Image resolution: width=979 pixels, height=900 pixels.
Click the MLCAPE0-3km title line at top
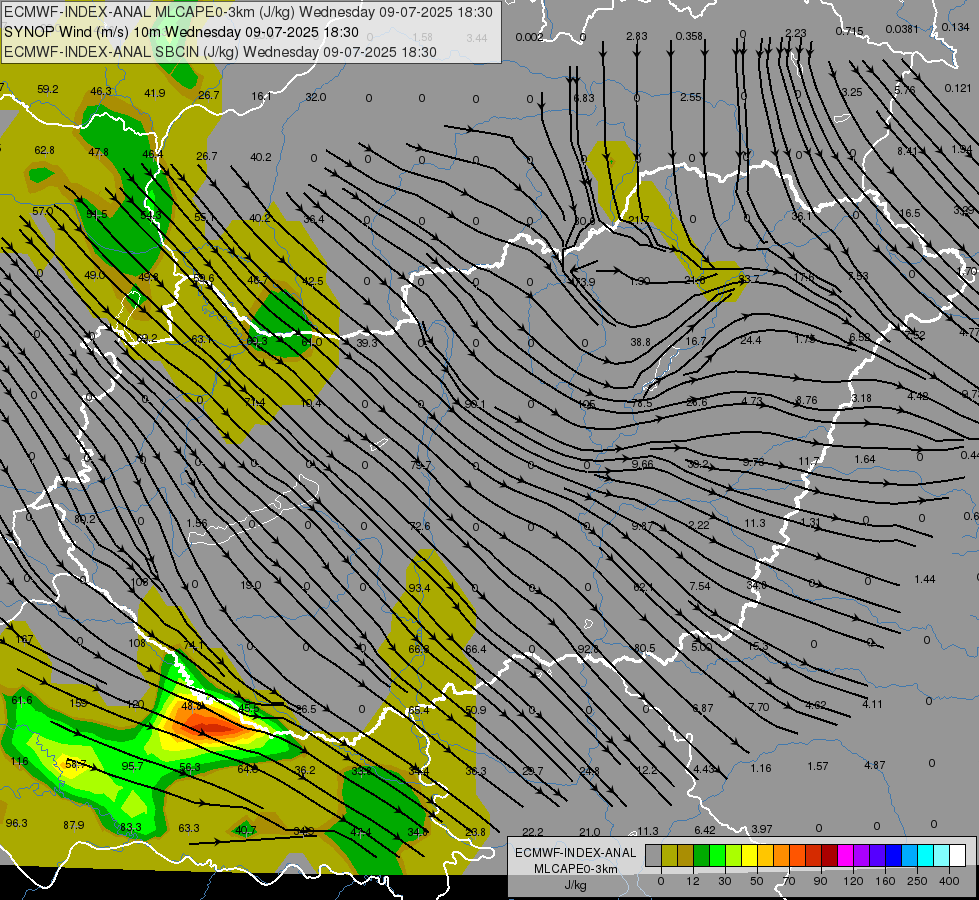tap(248, 12)
